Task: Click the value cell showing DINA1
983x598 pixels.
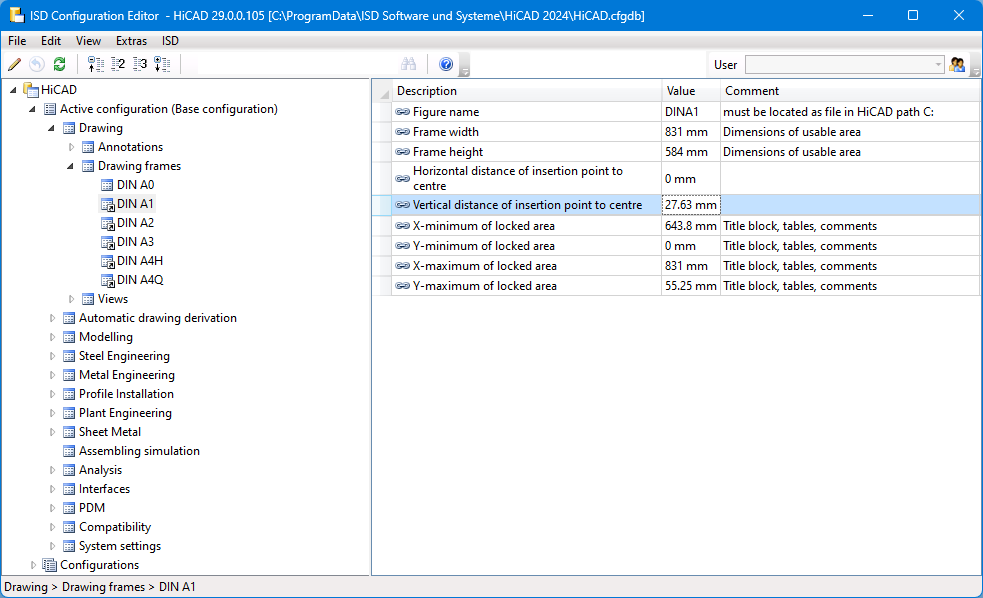Action: coord(691,112)
